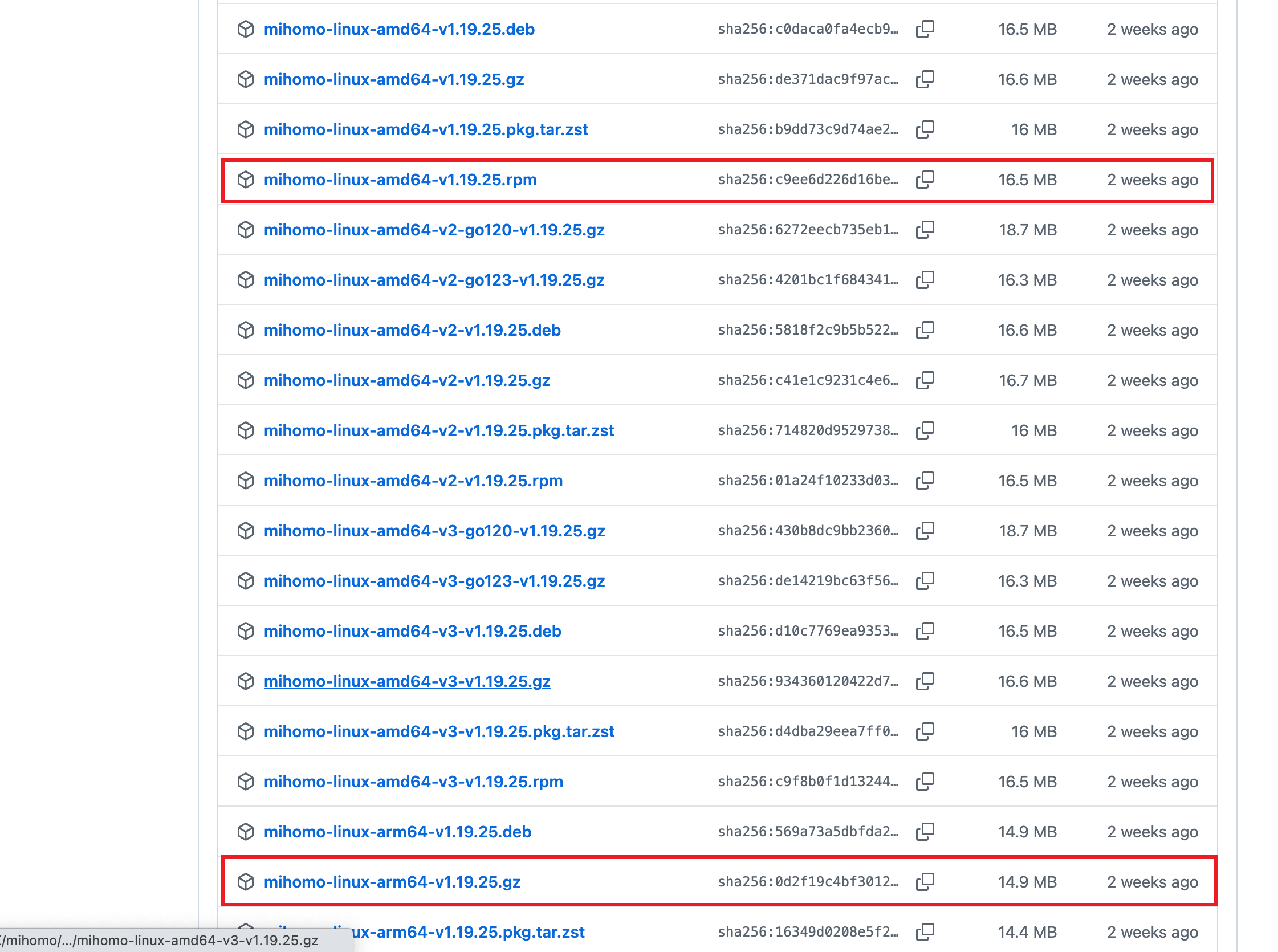Image resolution: width=1278 pixels, height=952 pixels.
Task: Download mihomo-linux-amd64-v2-go123-v1.19.25.gz
Action: [434, 280]
